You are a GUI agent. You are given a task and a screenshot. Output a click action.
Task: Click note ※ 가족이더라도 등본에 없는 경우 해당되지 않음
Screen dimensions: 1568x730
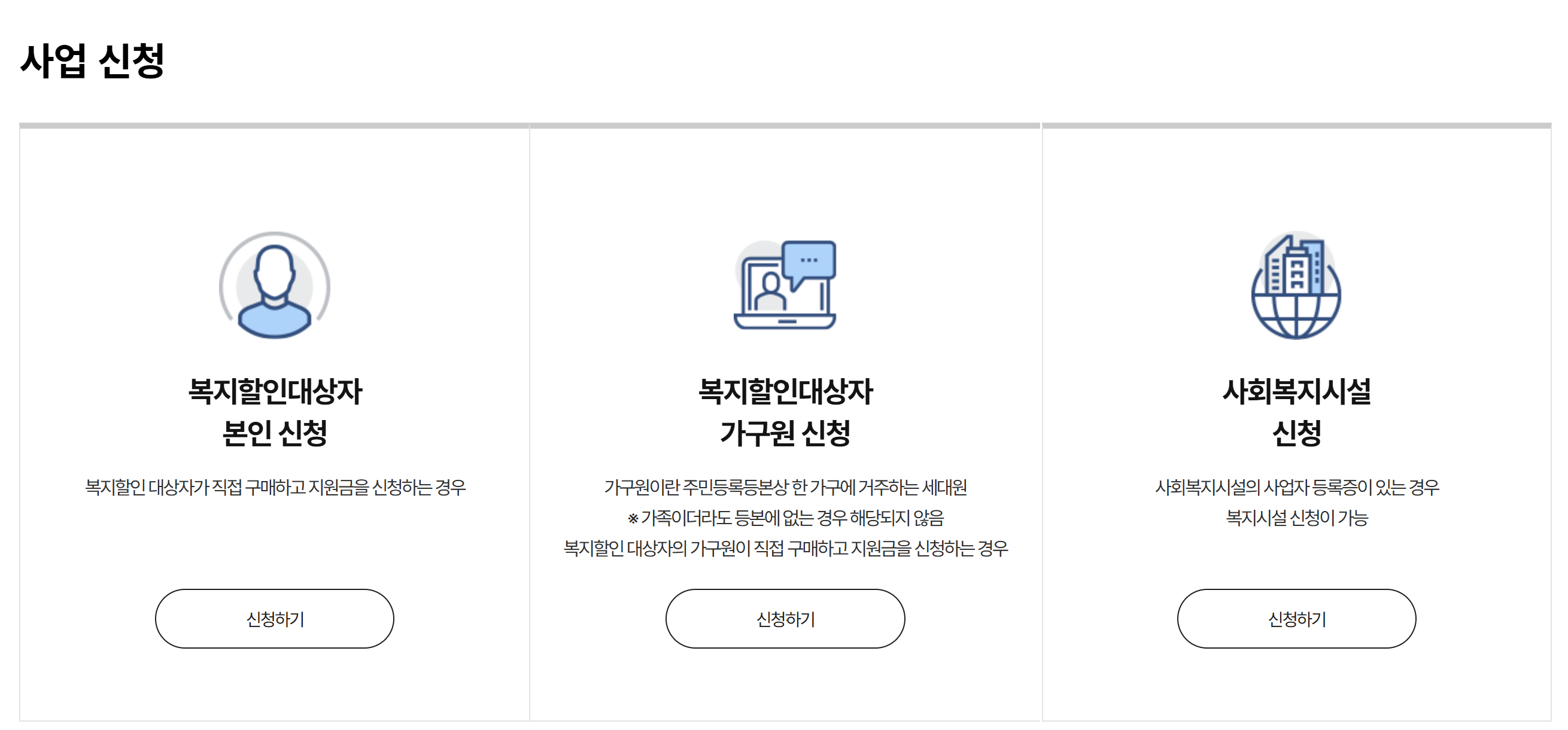tap(785, 518)
